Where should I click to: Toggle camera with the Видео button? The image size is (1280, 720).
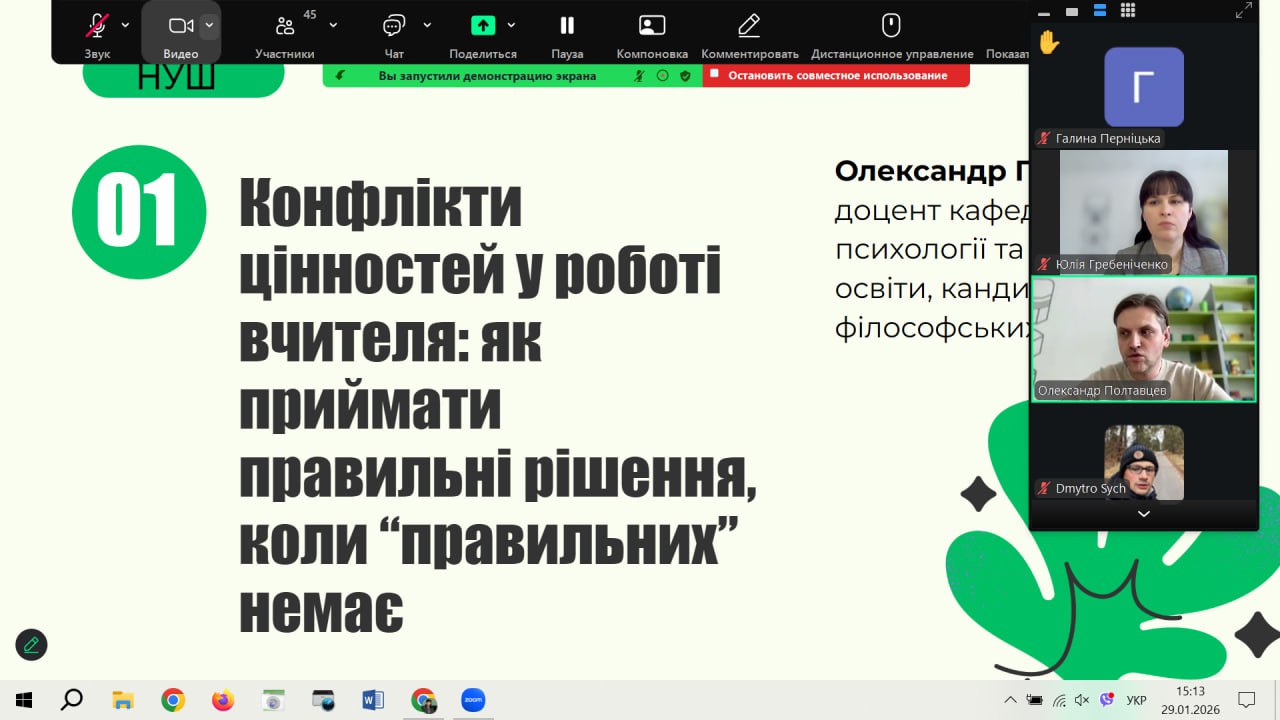pyautogui.click(x=180, y=27)
